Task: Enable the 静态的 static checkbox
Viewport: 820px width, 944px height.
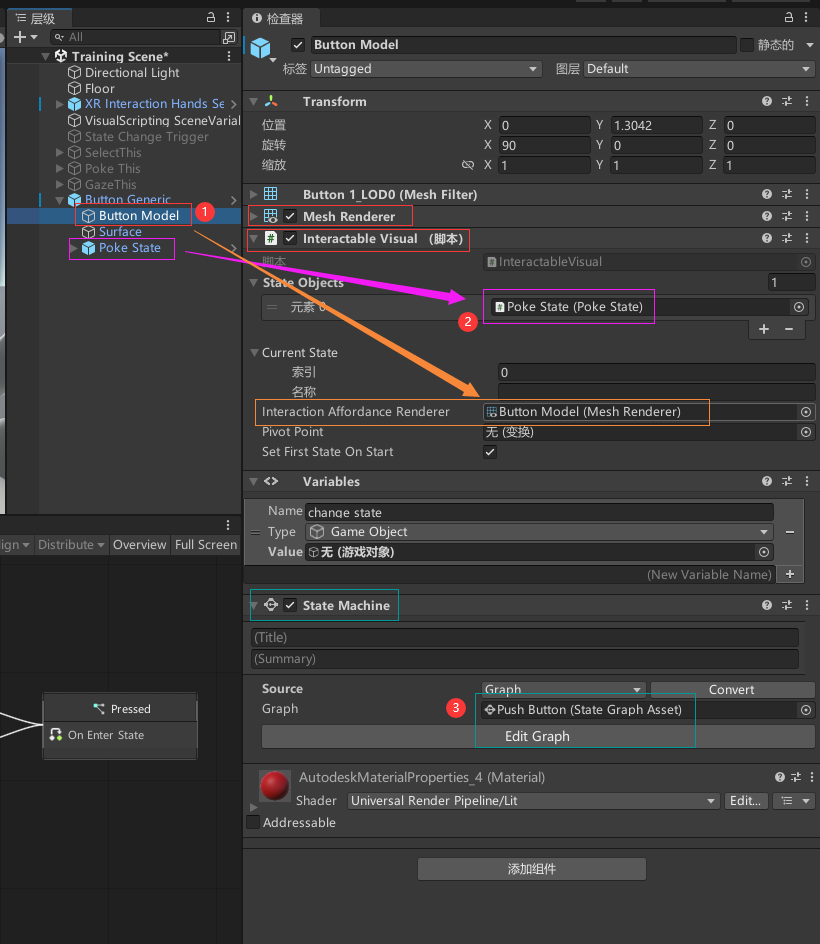Action: [x=746, y=45]
